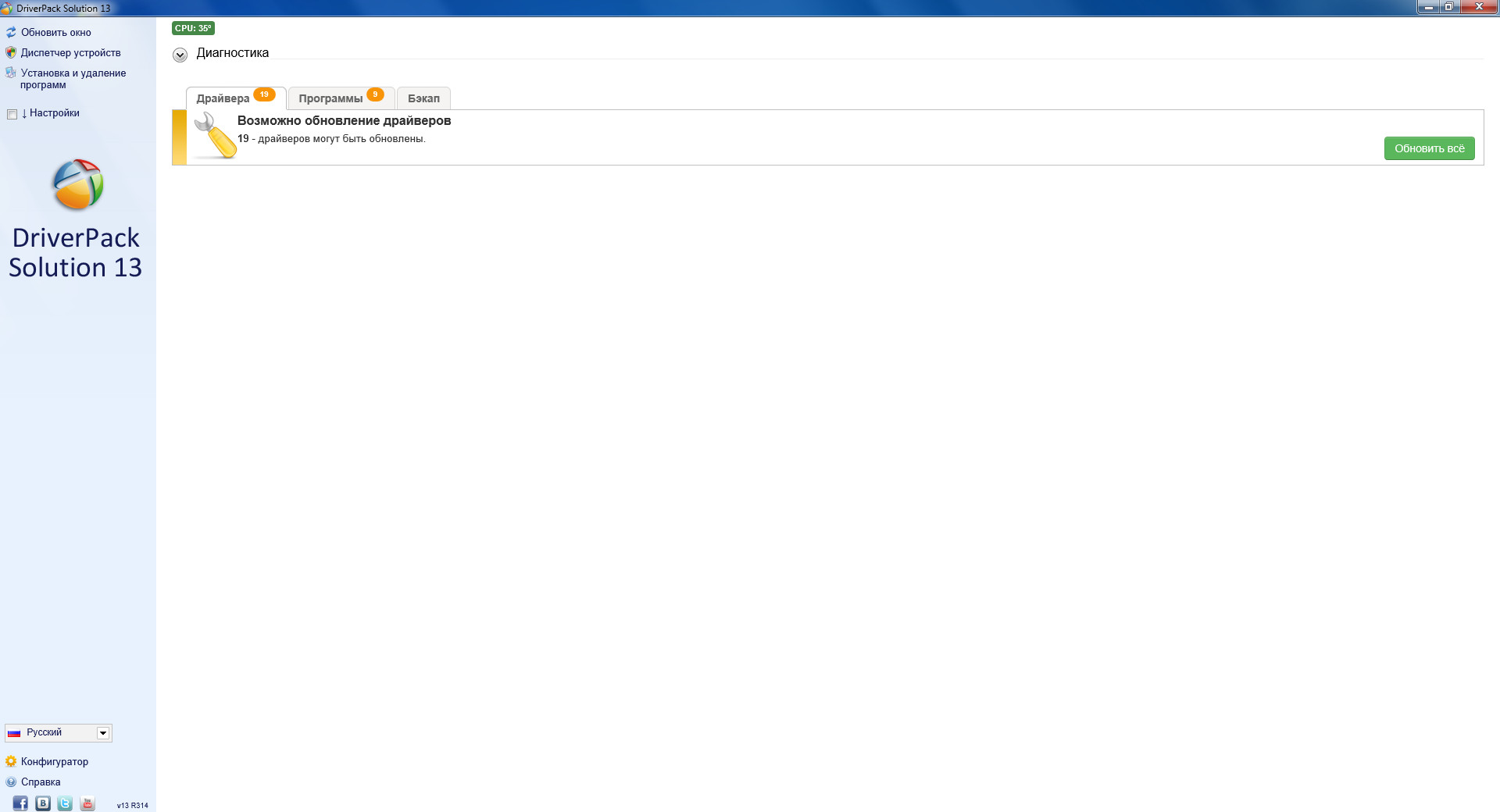Click the orange gear Конфигуратор icon
Screen dimensions: 1500x812
click(x=11, y=761)
